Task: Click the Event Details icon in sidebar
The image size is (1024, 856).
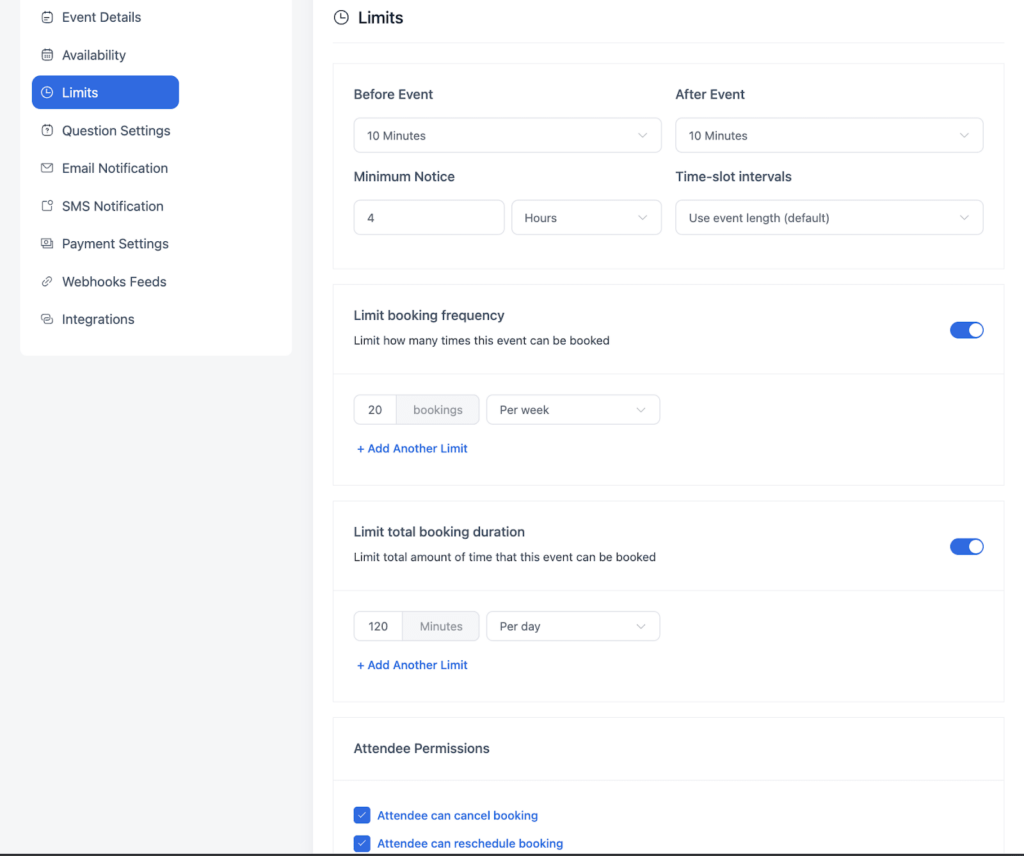Action: pos(47,17)
